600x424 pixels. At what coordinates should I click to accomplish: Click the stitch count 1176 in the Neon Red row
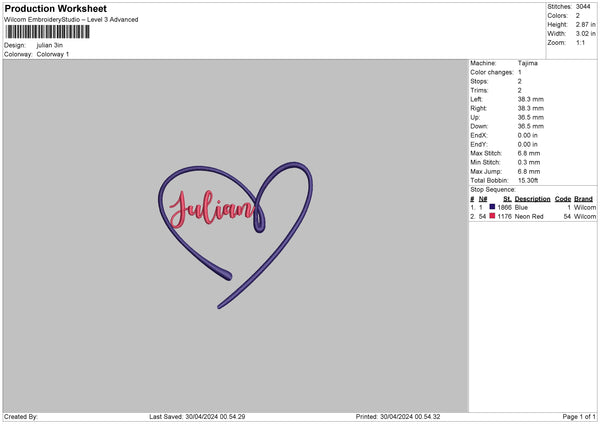(504, 217)
